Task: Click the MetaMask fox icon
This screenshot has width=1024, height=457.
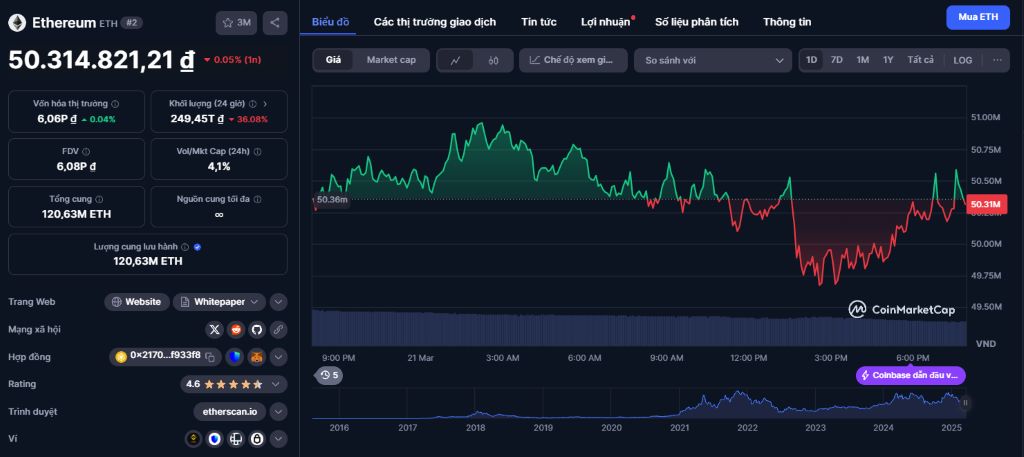Action: pyautogui.click(x=257, y=357)
